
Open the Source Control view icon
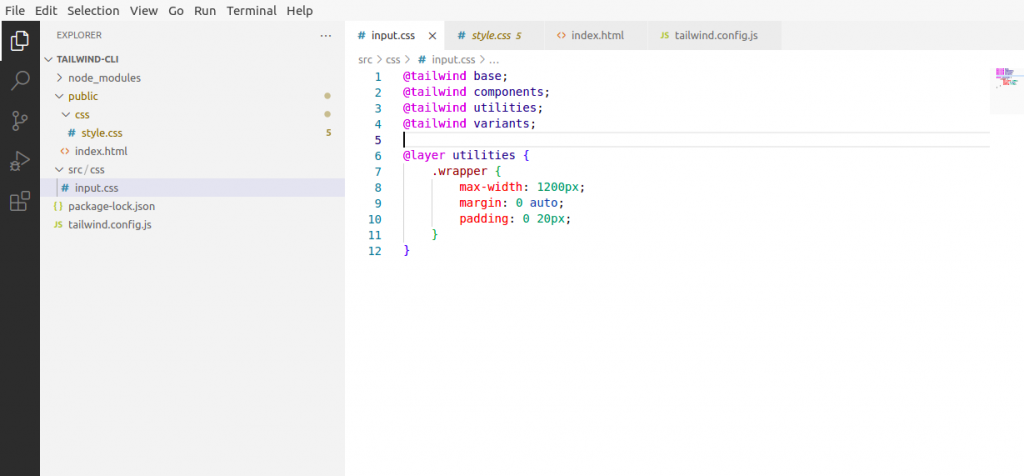20,121
